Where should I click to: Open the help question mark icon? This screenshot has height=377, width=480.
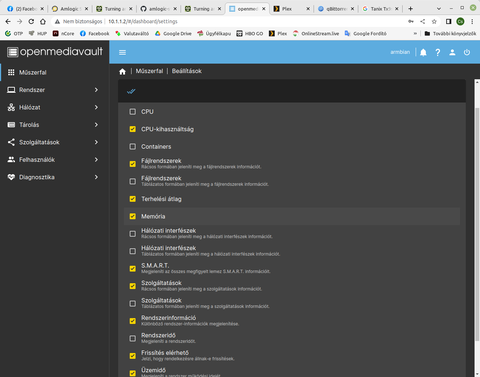point(438,52)
